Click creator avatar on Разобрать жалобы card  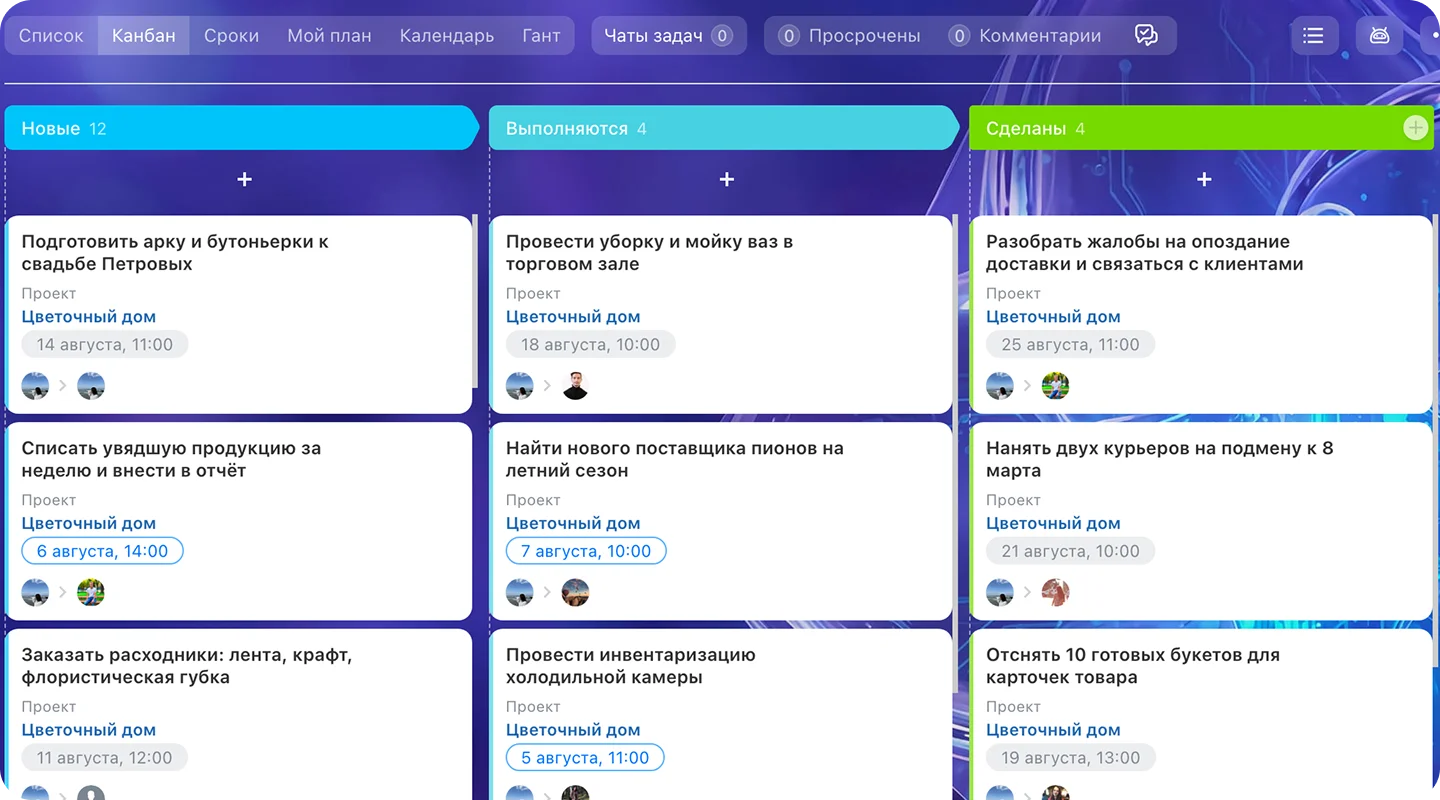pyautogui.click(x=1000, y=386)
